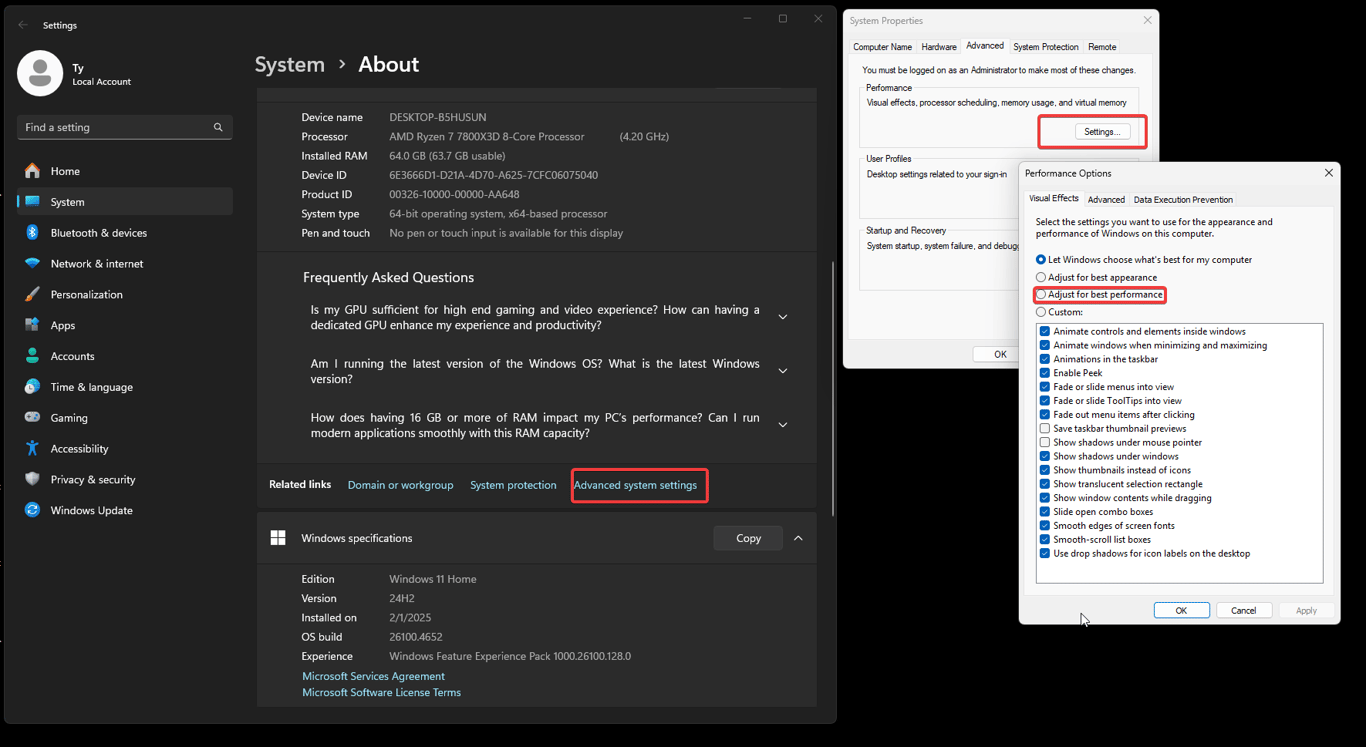Click the back arrow in Settings
The width and height of the screenshot is (1366, 747).
click(23, 25)
